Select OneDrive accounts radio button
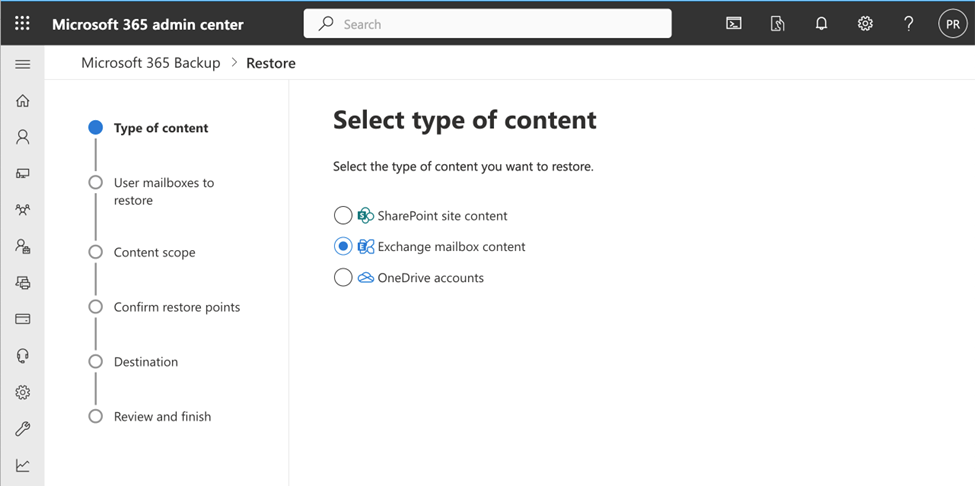Screen dimensions: 975x486 343,277
